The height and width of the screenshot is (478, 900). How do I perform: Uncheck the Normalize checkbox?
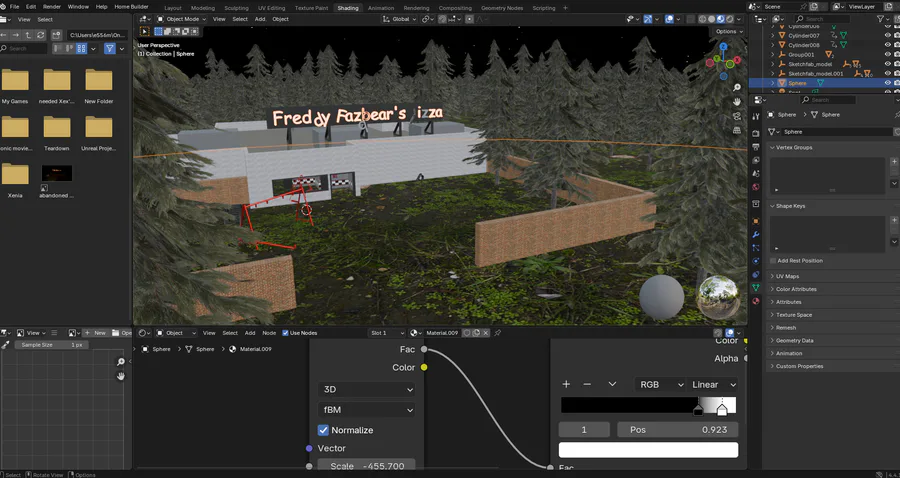pos(323,430)
